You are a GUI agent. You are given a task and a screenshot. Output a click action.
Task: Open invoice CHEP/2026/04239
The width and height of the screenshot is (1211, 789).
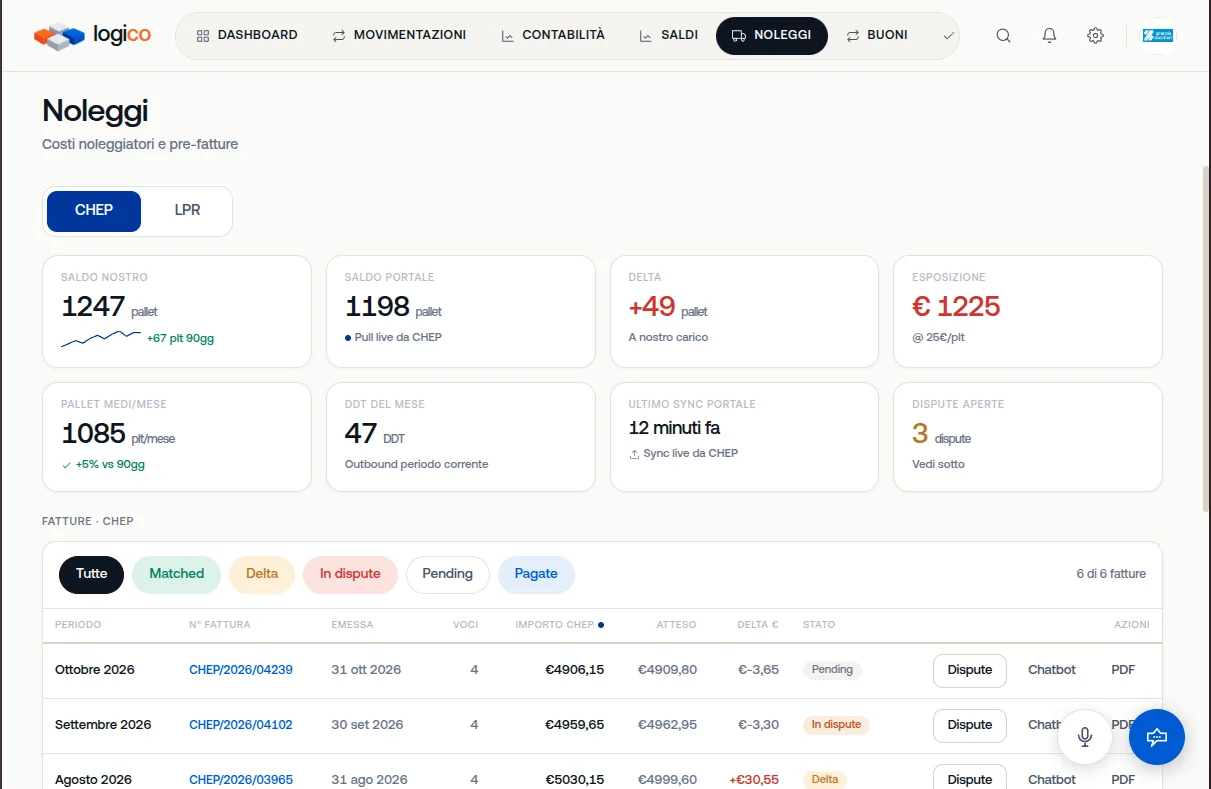tap(241, 670)
